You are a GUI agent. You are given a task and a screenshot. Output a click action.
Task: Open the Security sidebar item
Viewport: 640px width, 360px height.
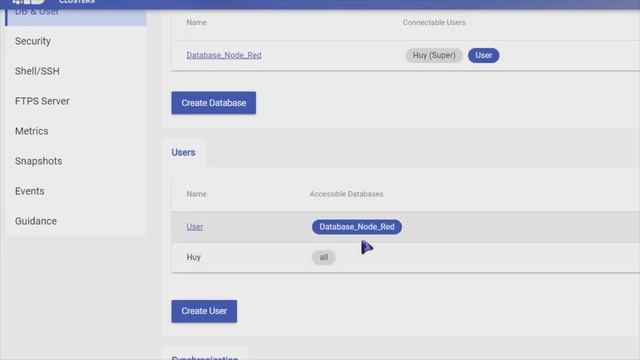point(33,41)
